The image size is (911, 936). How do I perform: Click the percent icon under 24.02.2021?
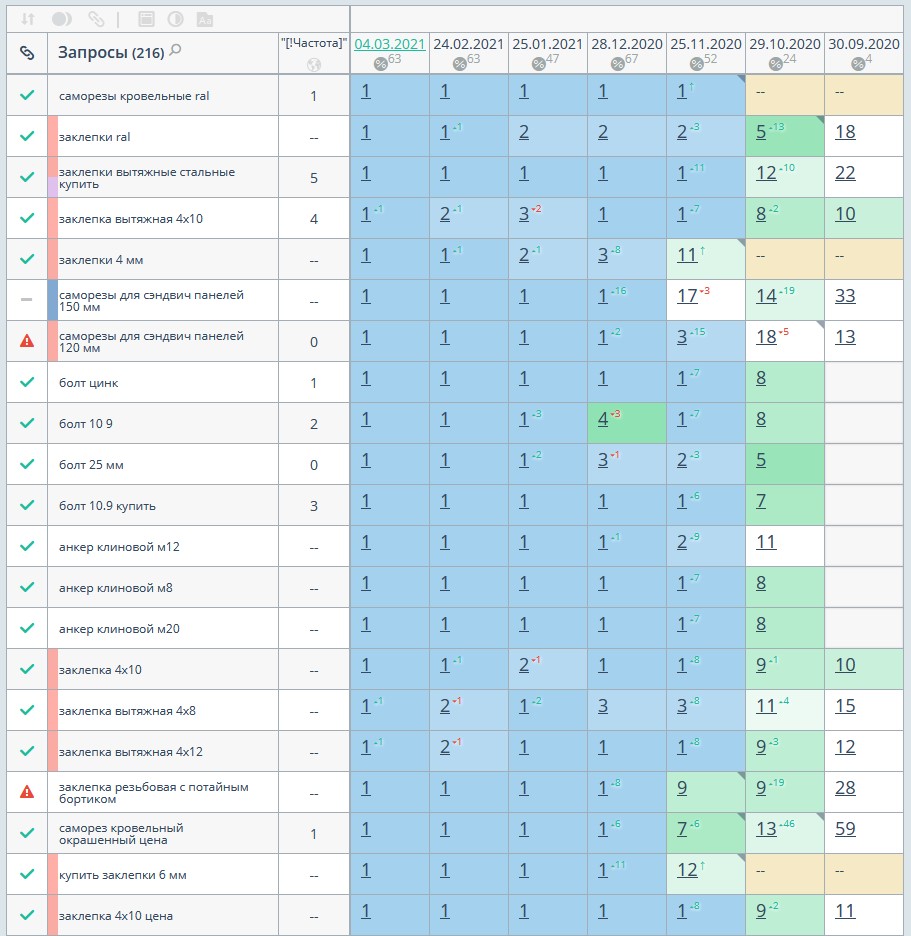460,64
